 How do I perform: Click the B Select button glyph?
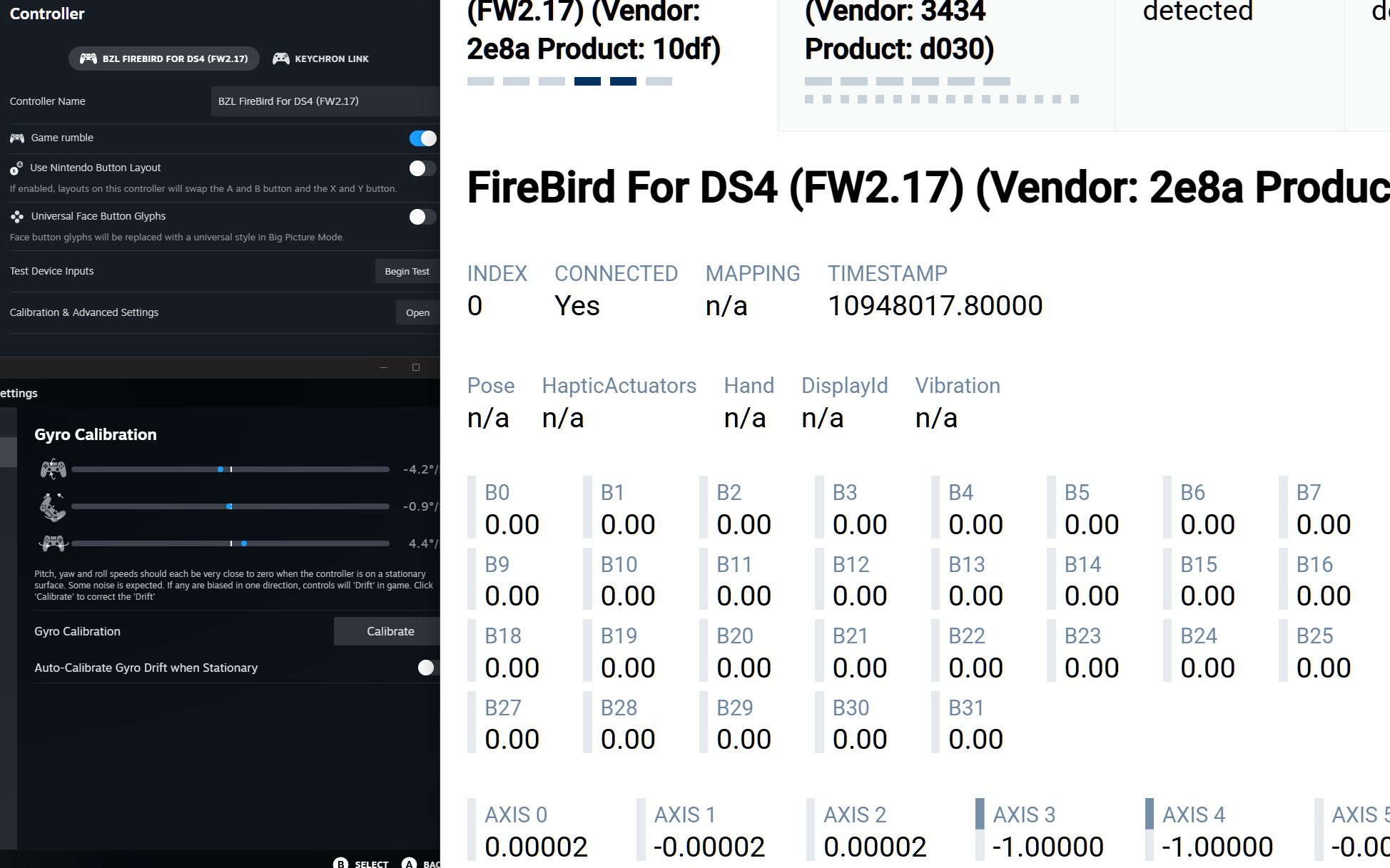pyautogui.click(x=341, y=863)
